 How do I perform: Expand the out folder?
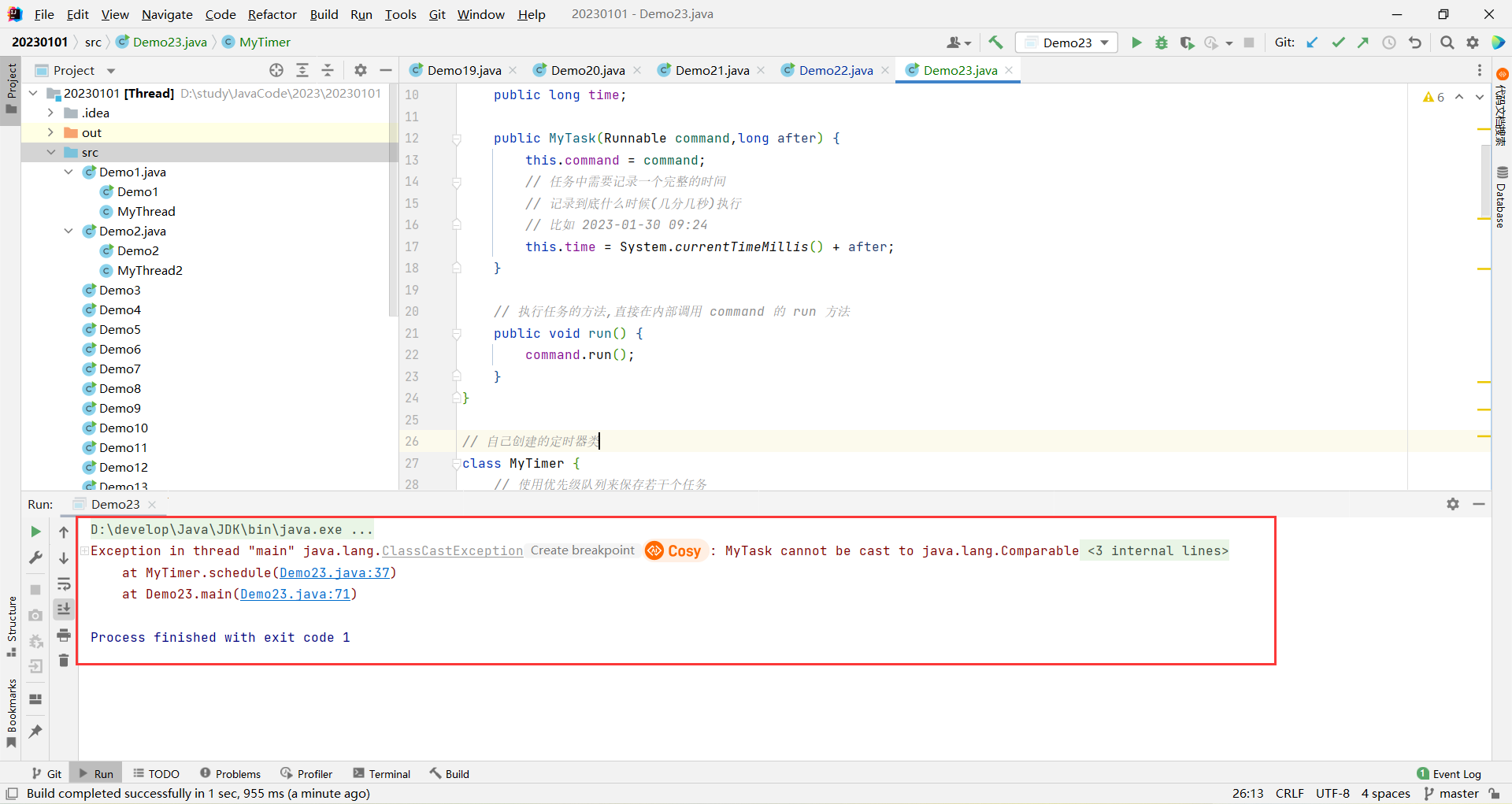point(51,132)
